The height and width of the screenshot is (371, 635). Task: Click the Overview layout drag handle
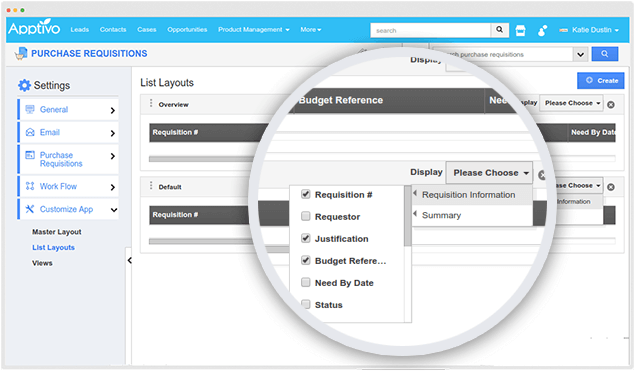tap(151, 103)
